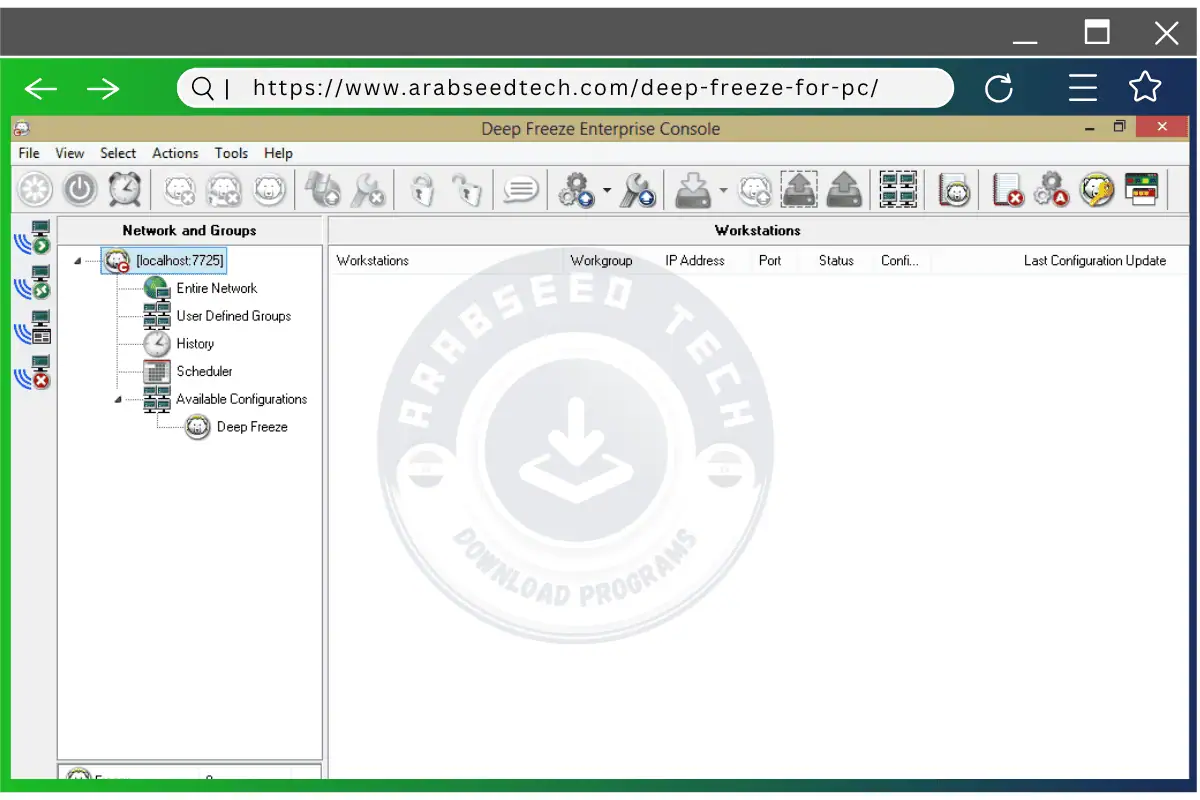Select Entire Network in the tree
The image size is (1200, 800).
pyautogui.click(x=216, y=288)
